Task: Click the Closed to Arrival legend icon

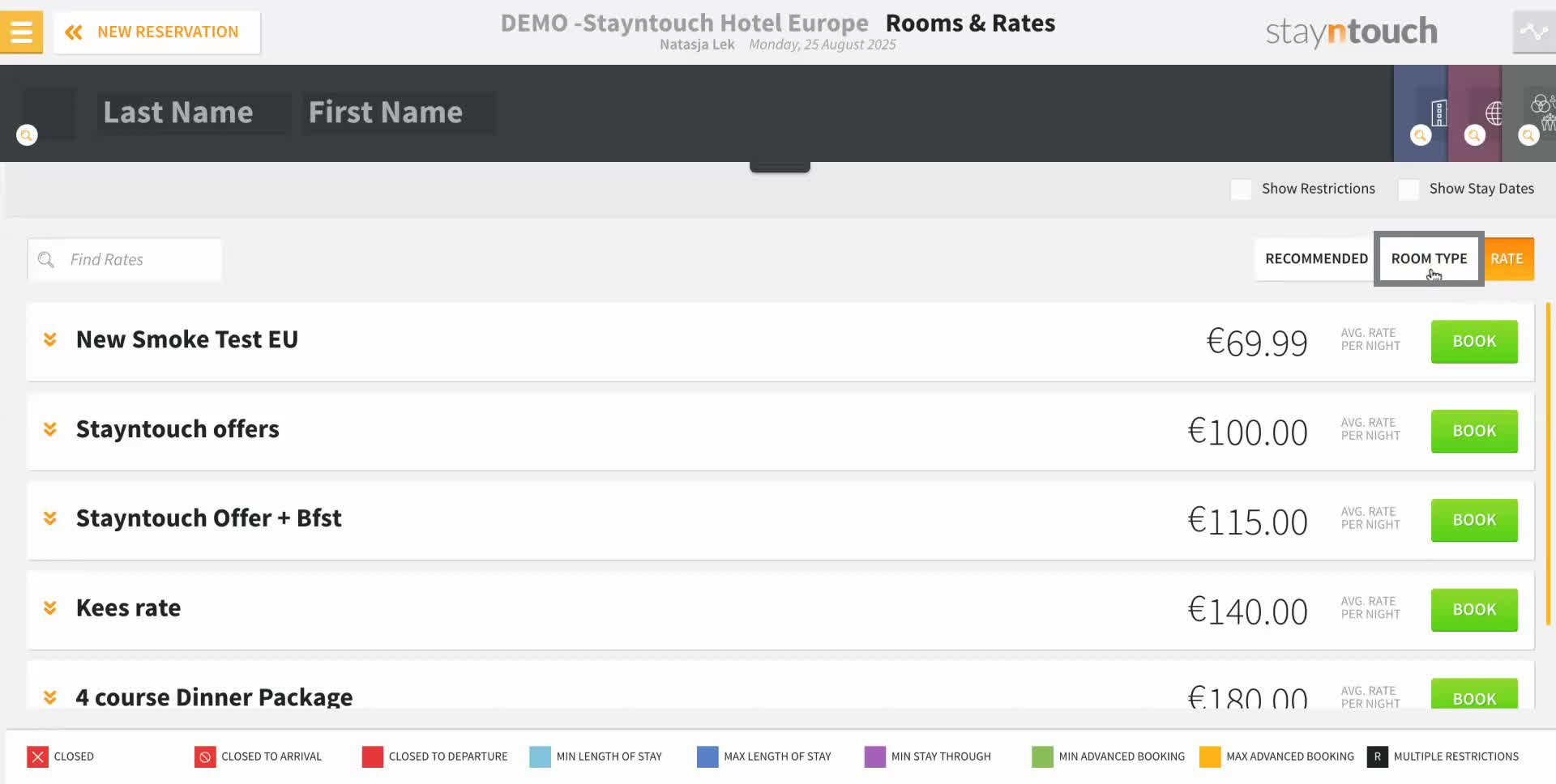Action: 205,756
